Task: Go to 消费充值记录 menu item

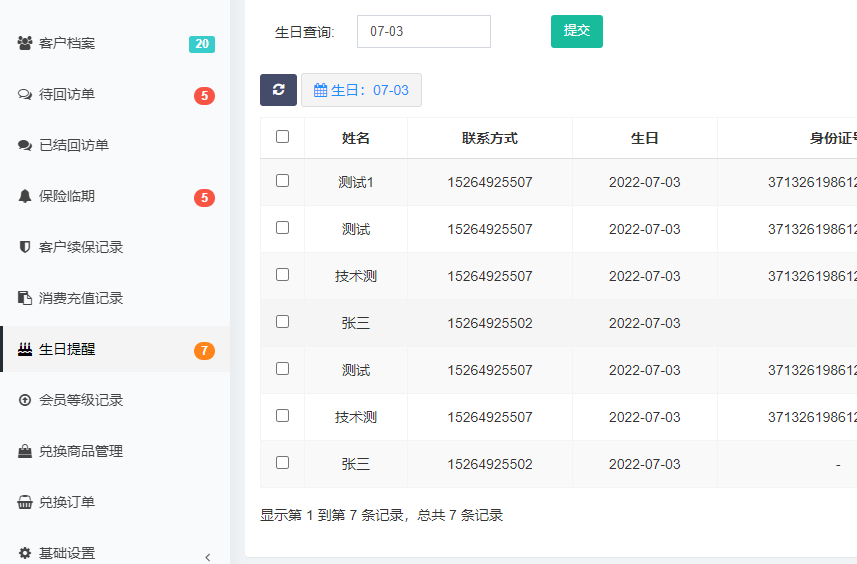Action: (81, 298)
